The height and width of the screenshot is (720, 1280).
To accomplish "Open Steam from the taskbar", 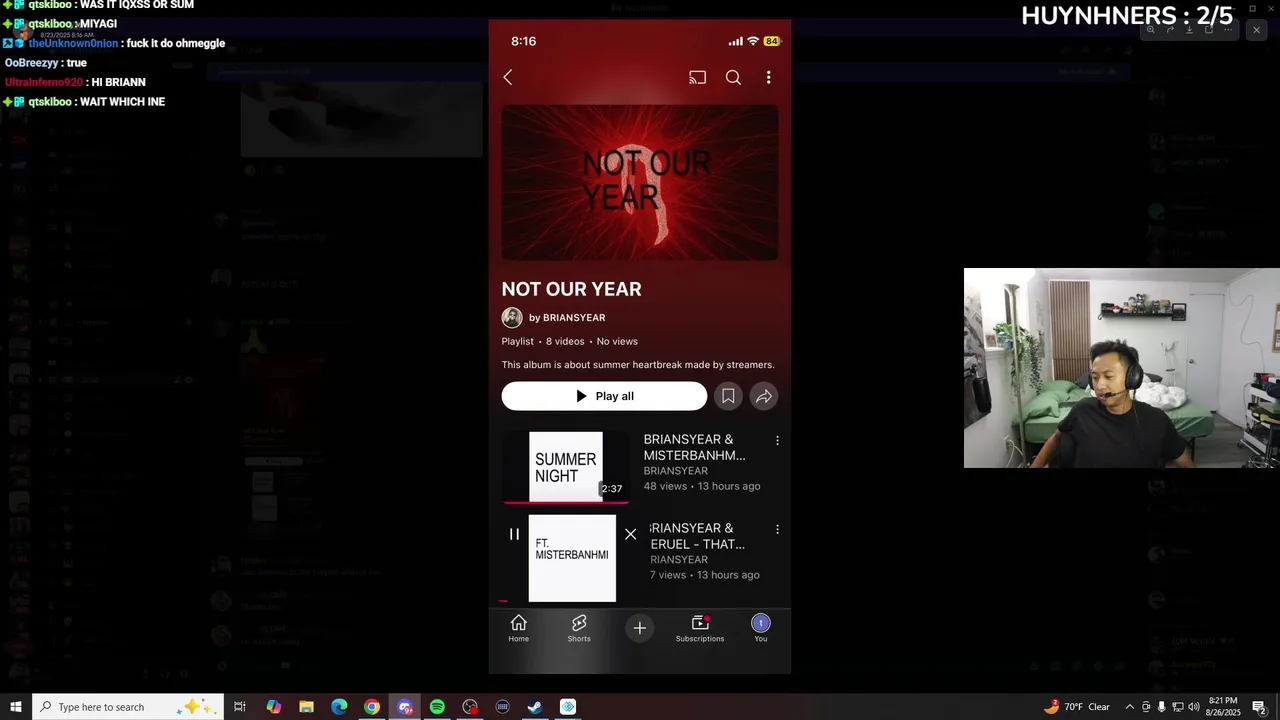I will point(535,707).
